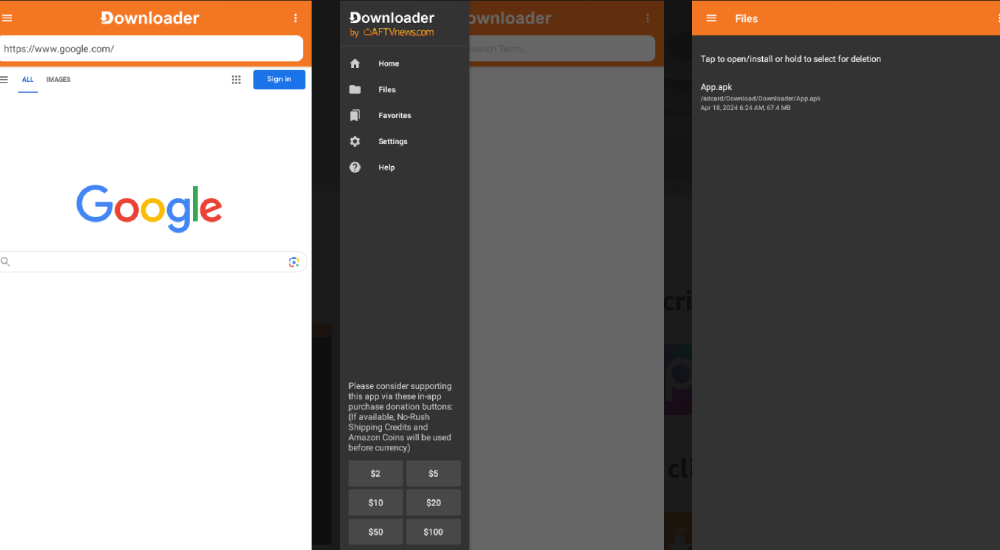Open Google page hamburger menu beside ALL
Image resolution: width=1000 pixels, height=550 pixels.
coord(4,80)
